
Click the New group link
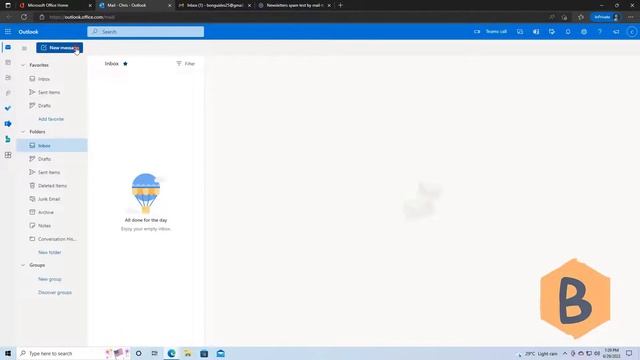pos(49,279)
